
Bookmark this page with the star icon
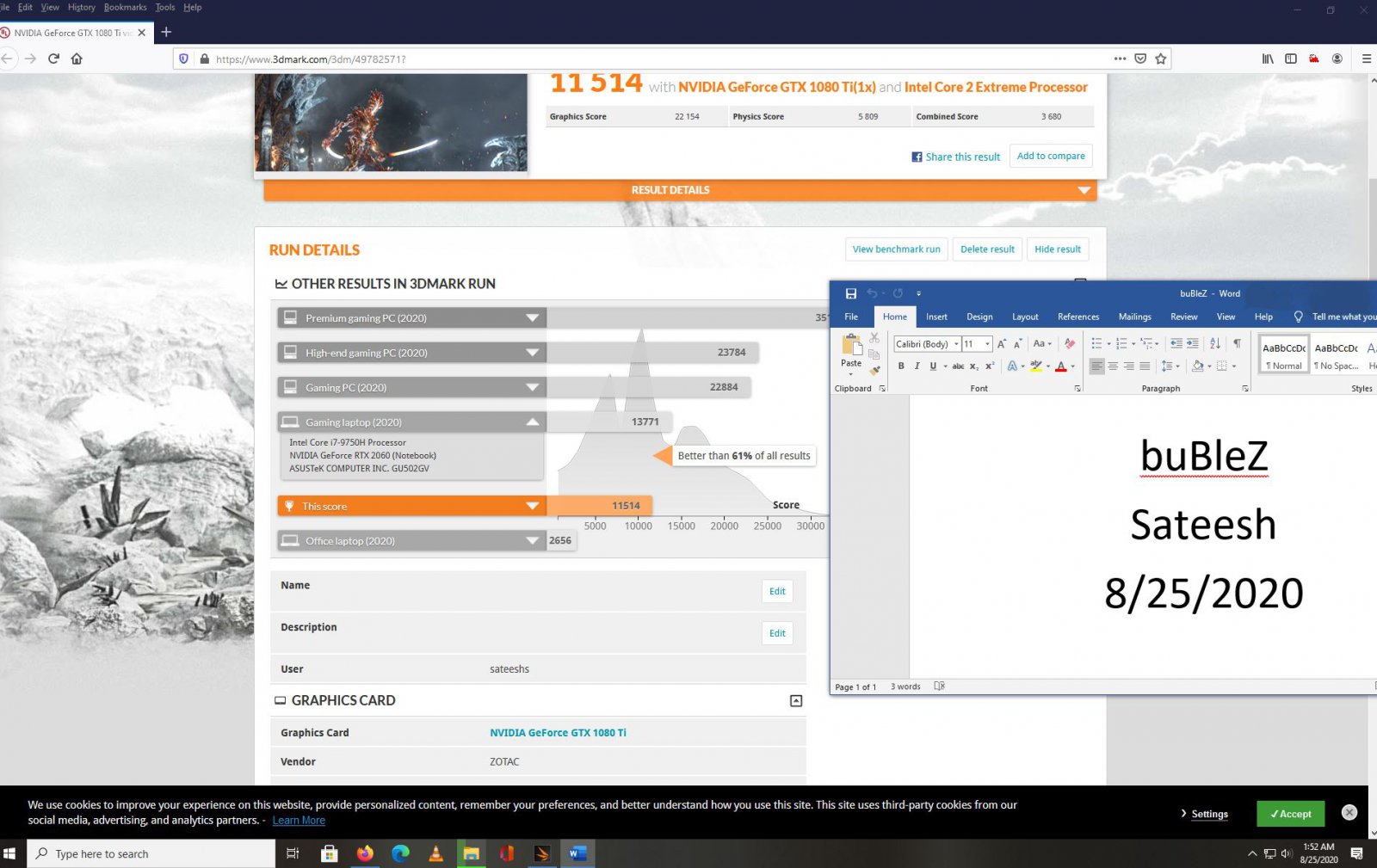pyautogui.click(x=1160, y=58)
